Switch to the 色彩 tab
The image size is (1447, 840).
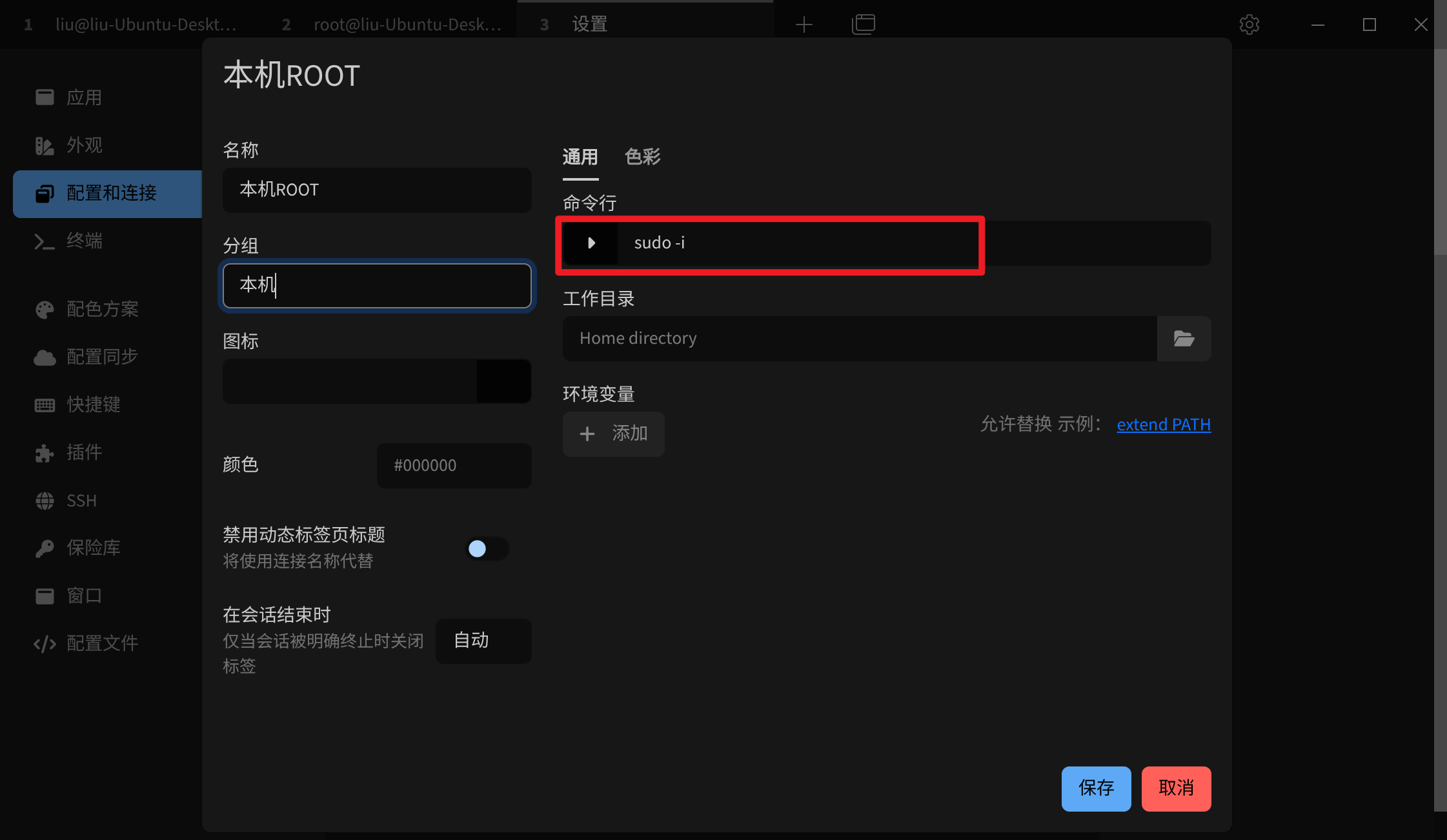[642, 157]
